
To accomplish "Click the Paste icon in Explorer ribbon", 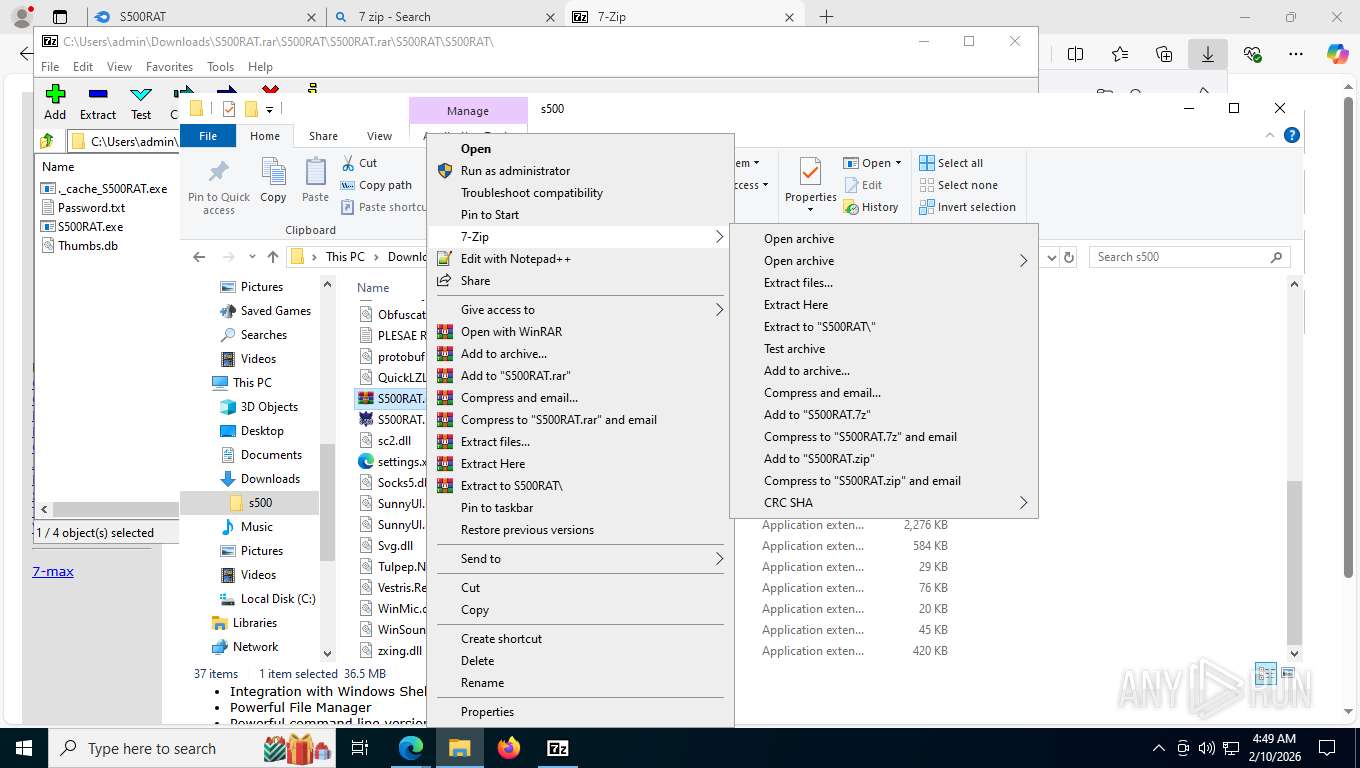I will 315,172.
